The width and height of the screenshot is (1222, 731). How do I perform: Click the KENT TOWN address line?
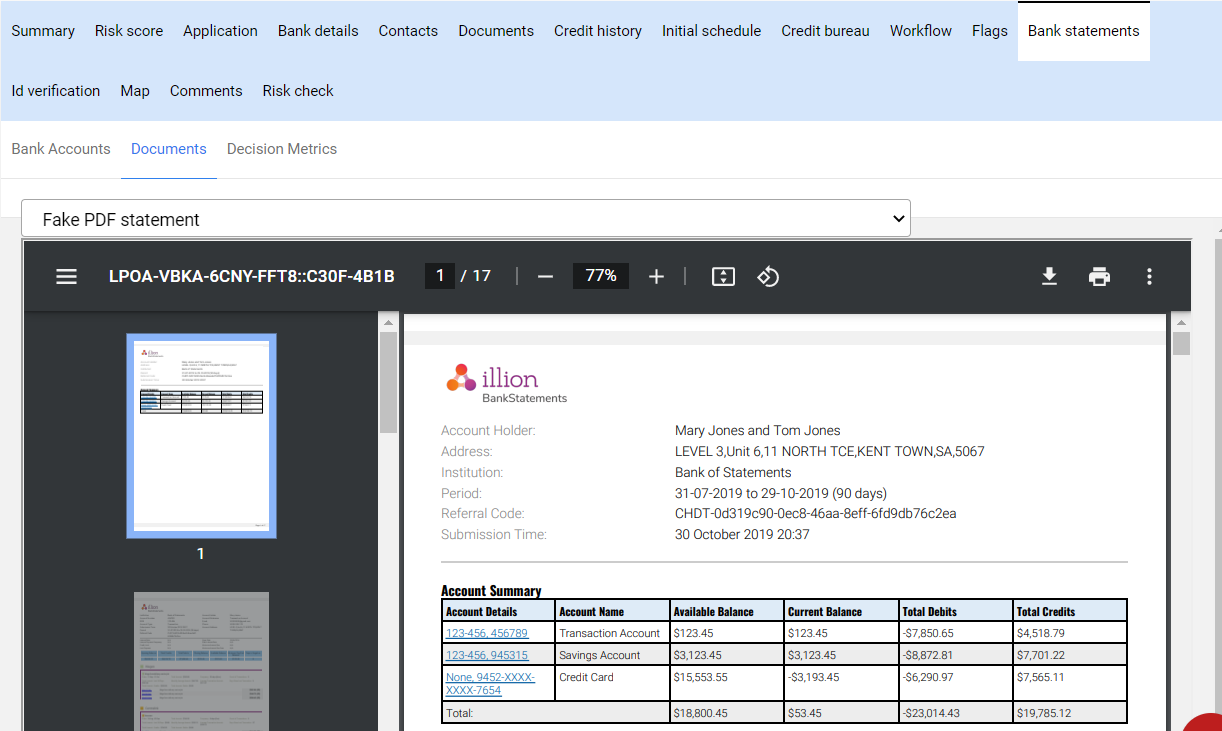(830, 452)
